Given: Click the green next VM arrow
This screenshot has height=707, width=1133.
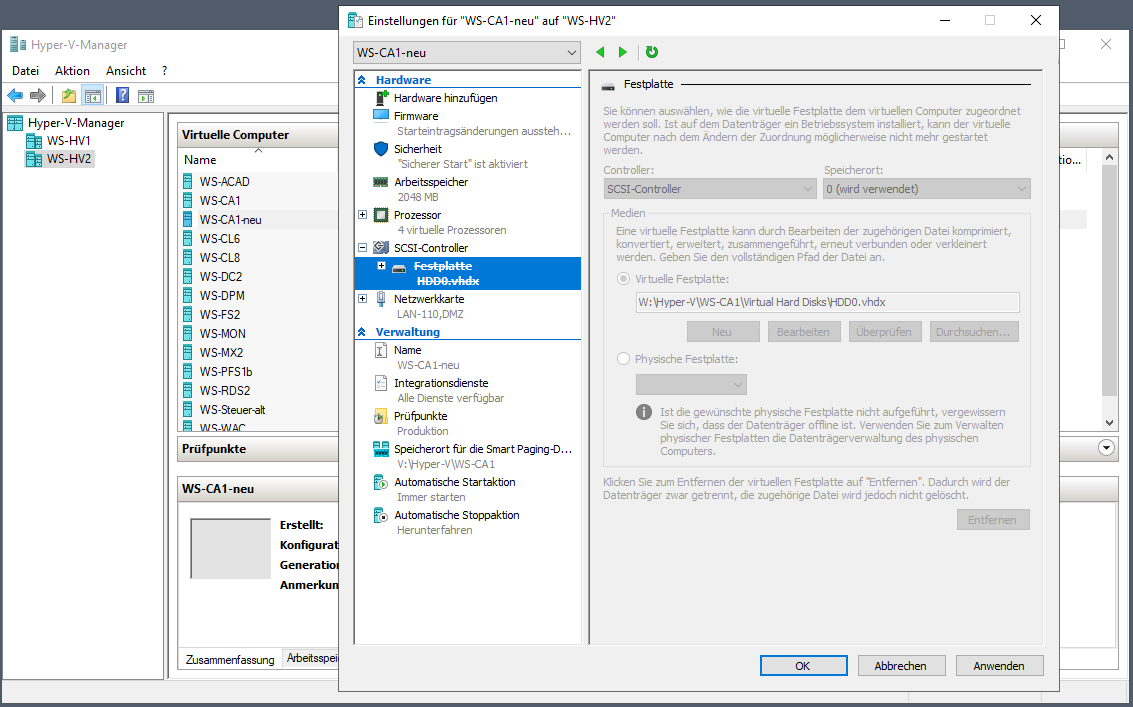Looking at the screenshot, I should (623, 52).
